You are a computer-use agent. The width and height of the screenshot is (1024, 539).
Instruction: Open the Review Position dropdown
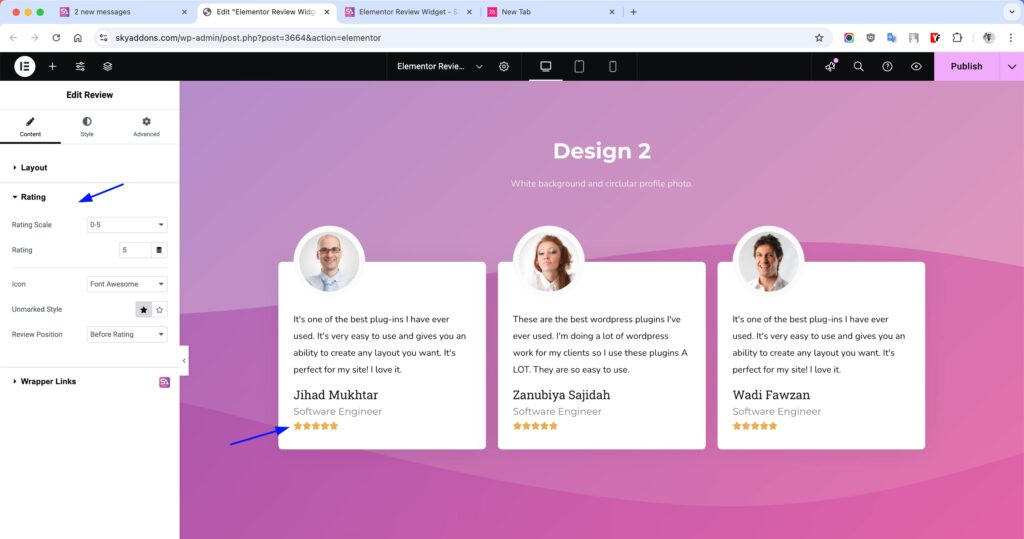[127, 335]
